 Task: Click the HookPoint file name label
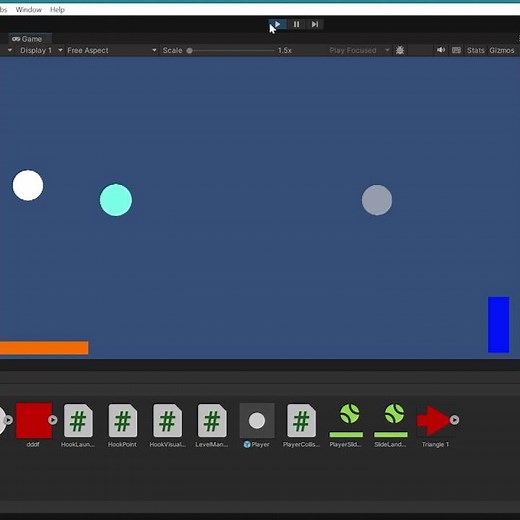click(x=122, y=444)
